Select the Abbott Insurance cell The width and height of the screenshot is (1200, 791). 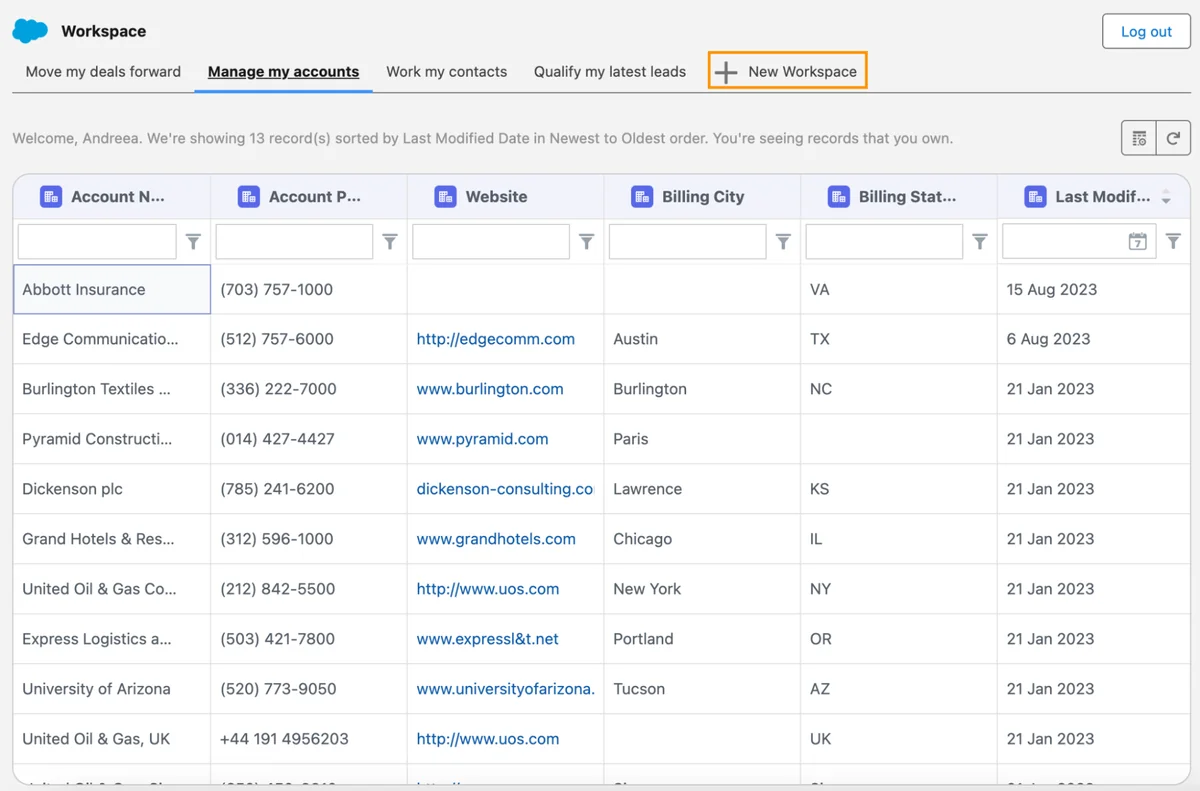112,289
